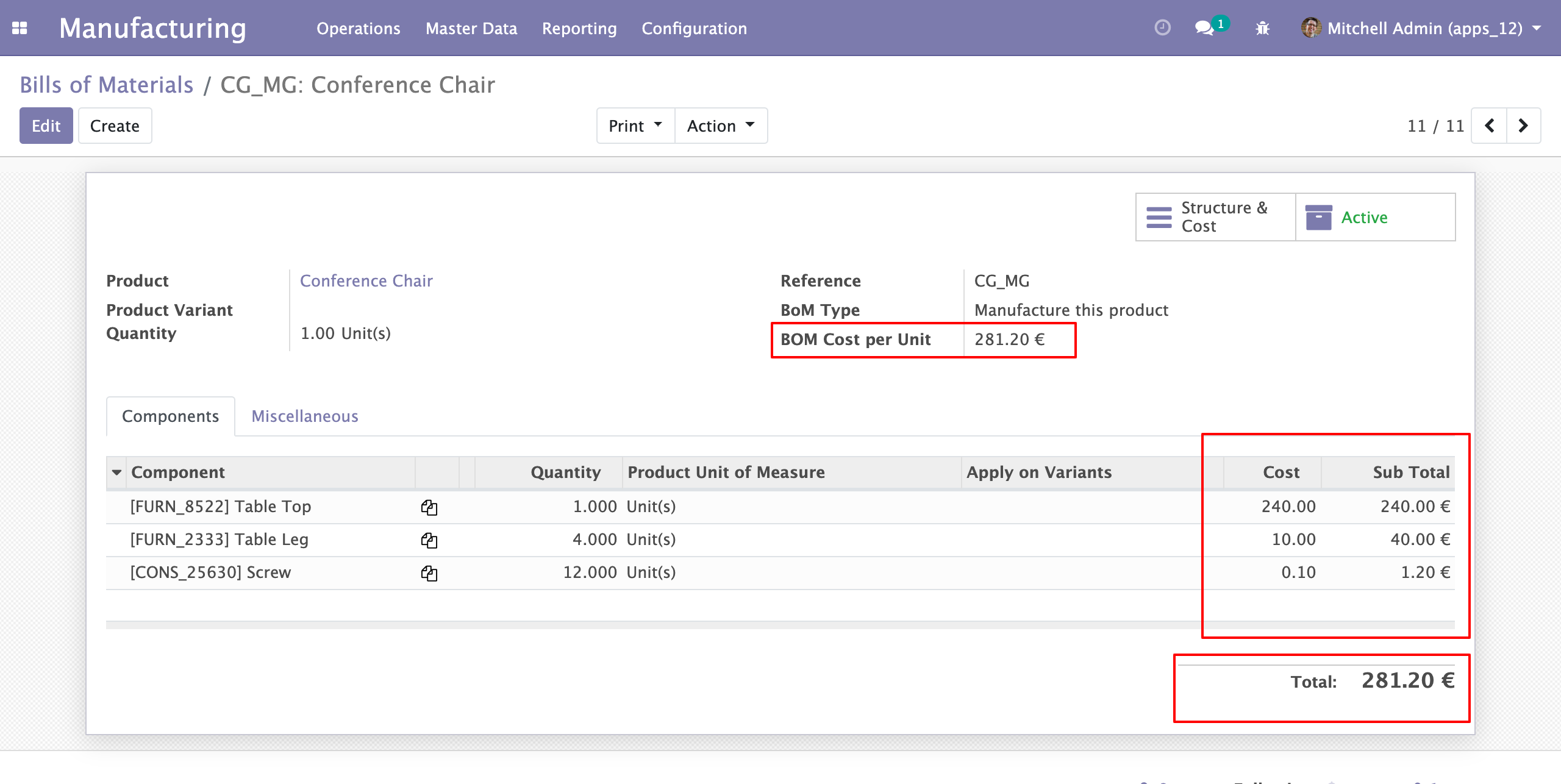Image resolution: width=1561 pixels, height=784 pixels.
Task: Open the conversations chat icon
Action: [x=1204, y=28]
